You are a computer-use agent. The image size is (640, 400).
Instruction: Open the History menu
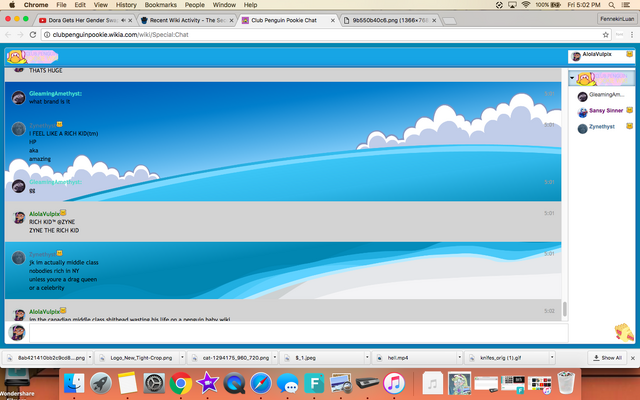126,5
